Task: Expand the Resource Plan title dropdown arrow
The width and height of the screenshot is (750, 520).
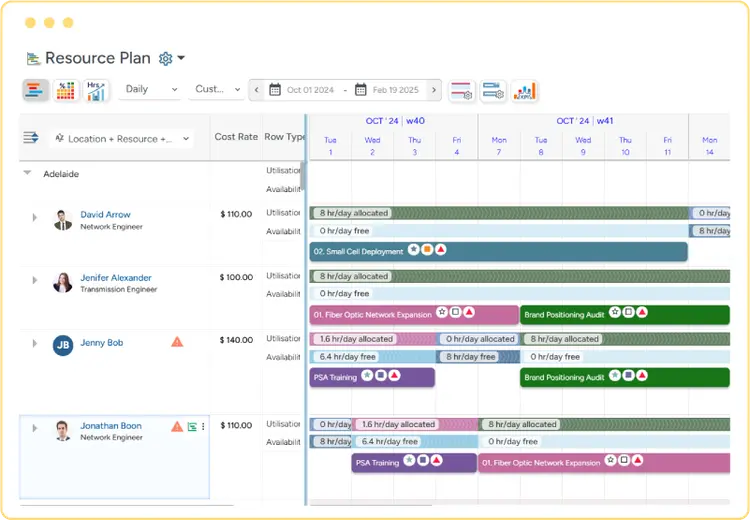Action: 181,58
